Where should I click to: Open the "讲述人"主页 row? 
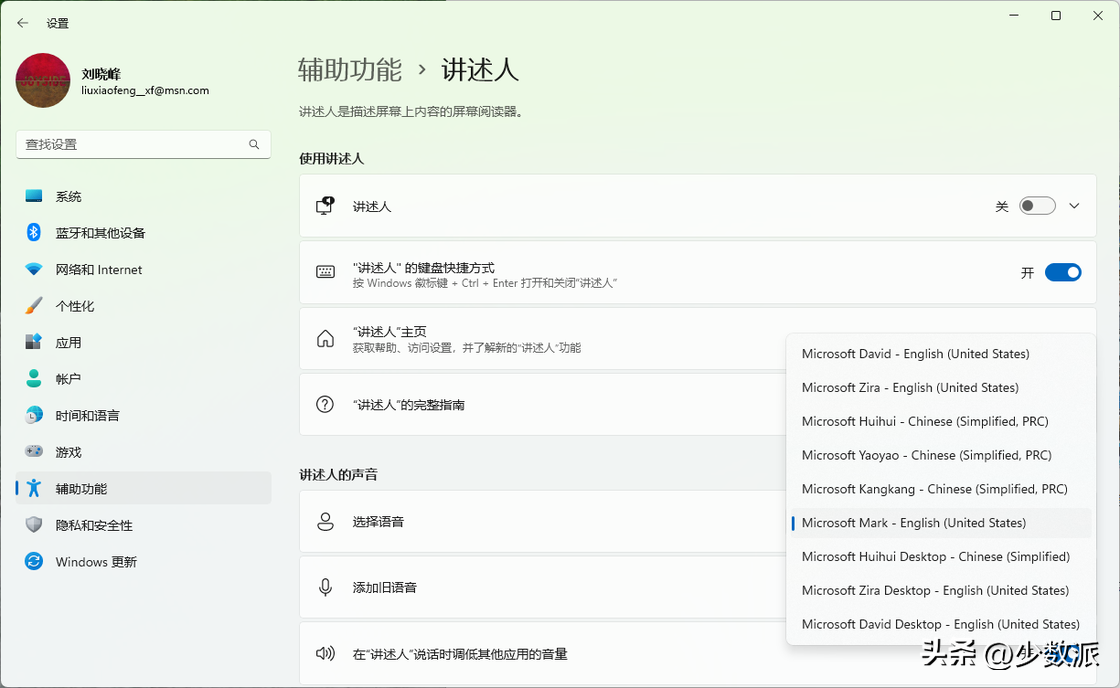pyautogui.click(x=540, y=339)
